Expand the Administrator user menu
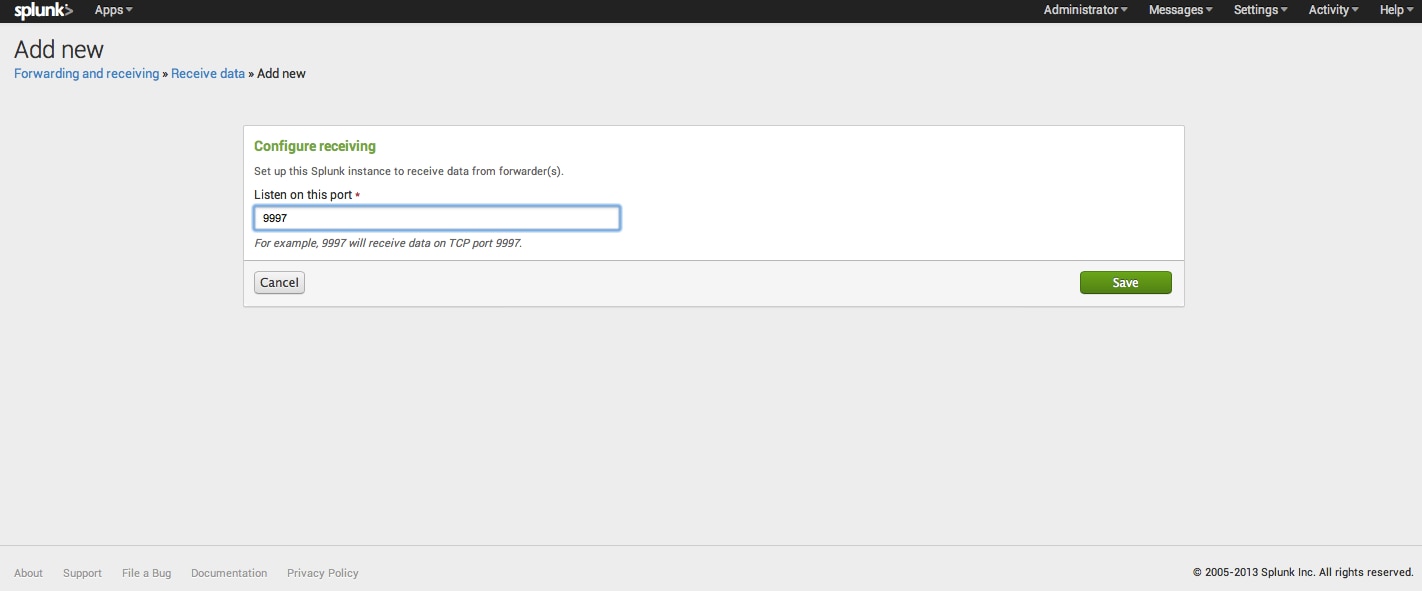The width and height of the screenshot is (1422, 591). pos(1085,10)
